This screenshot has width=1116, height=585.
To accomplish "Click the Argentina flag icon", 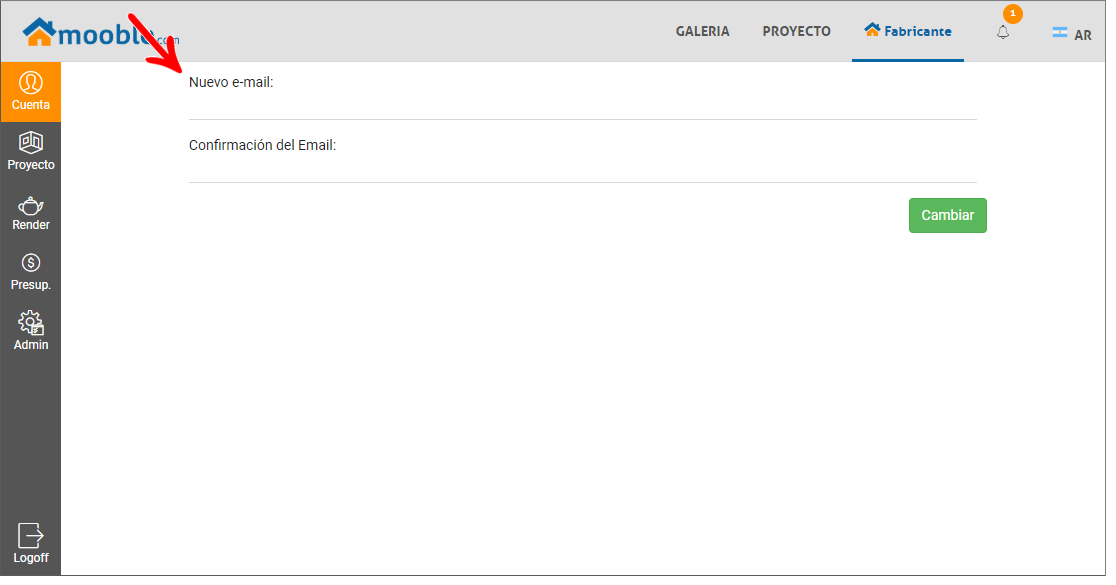I will (x=1060, y=32).
